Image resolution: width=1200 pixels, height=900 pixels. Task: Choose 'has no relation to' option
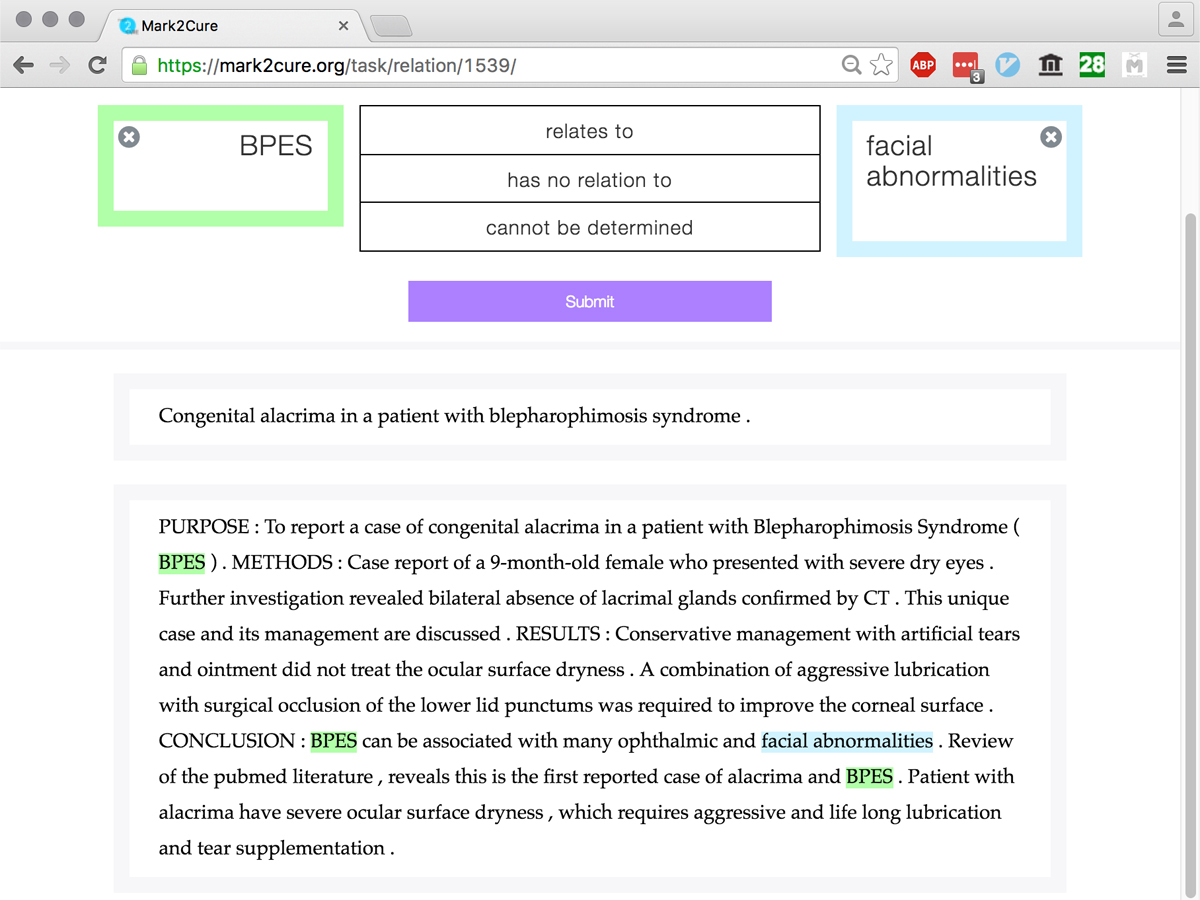[589, 180]
